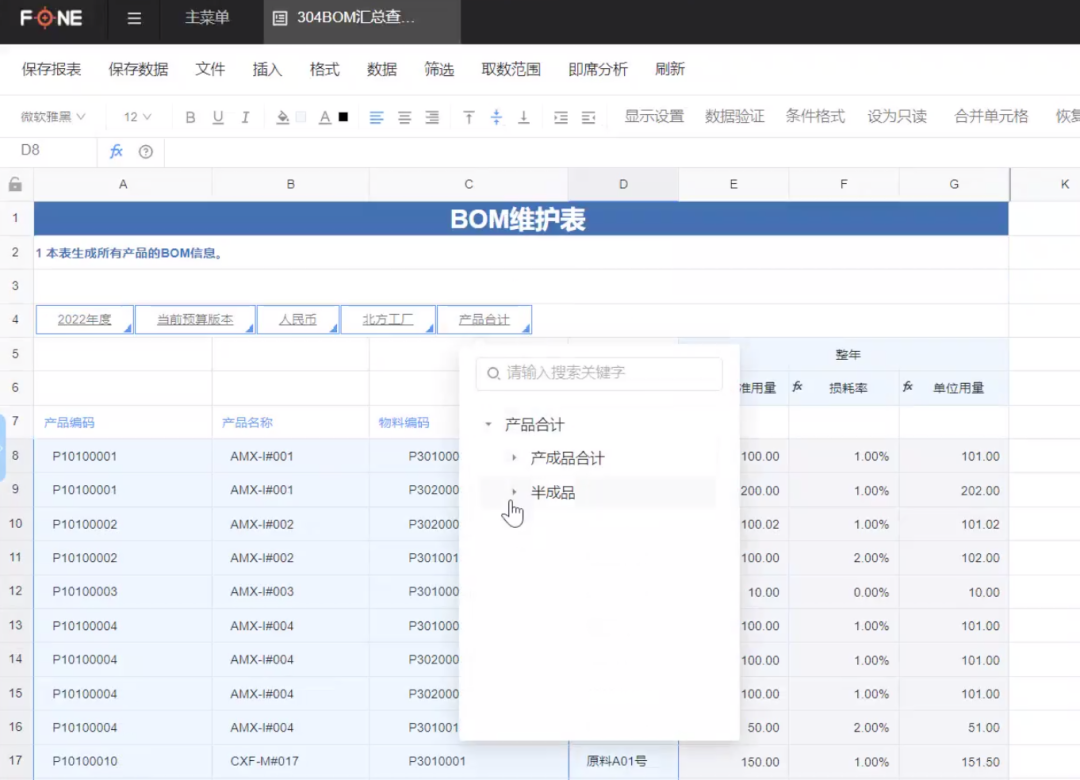This screenshot has width=1080, height=780.
Task: Open the fill color bucket icon
Action: click(281, 117)
